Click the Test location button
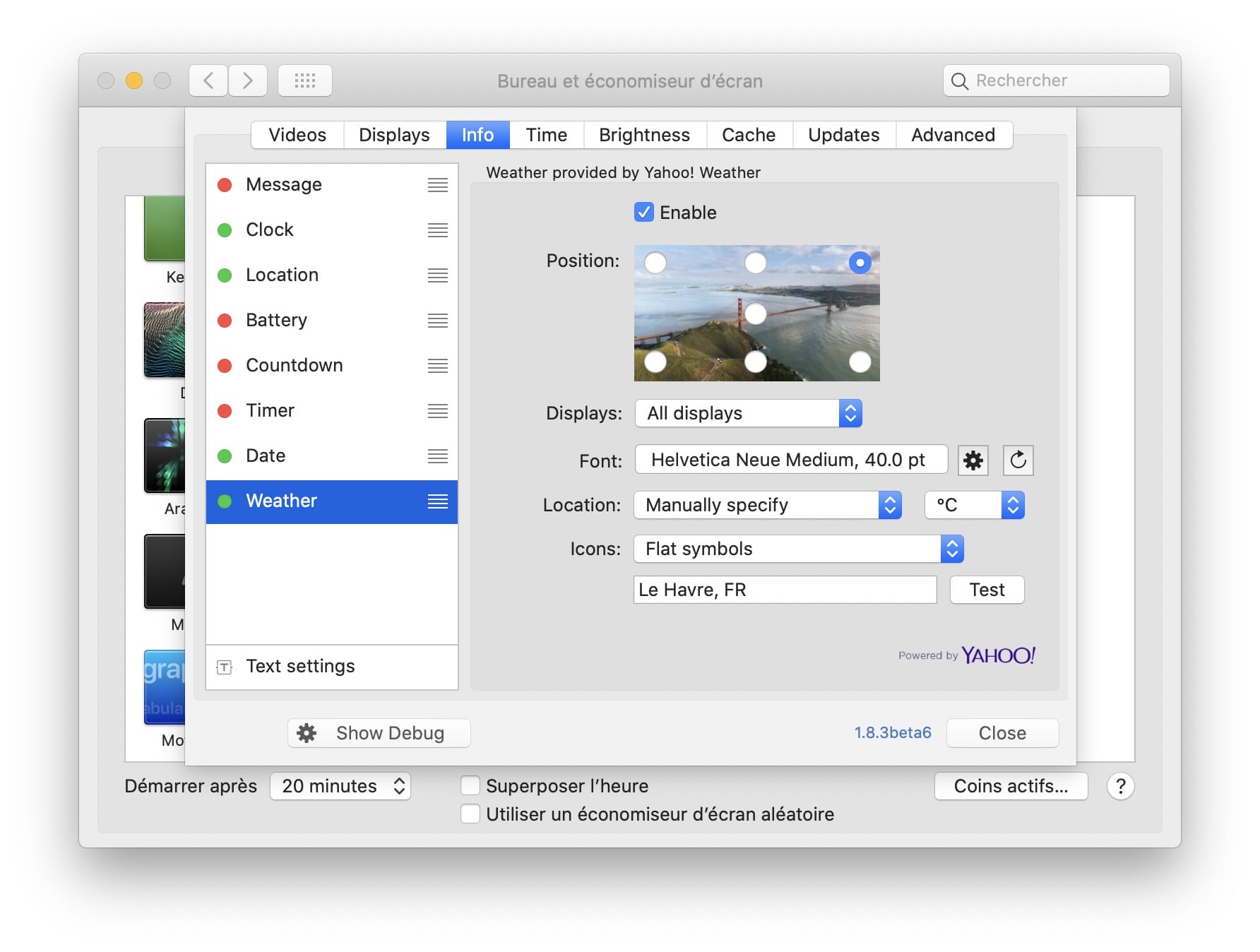This screenshot has width=1260, height=952. [987, 590]
